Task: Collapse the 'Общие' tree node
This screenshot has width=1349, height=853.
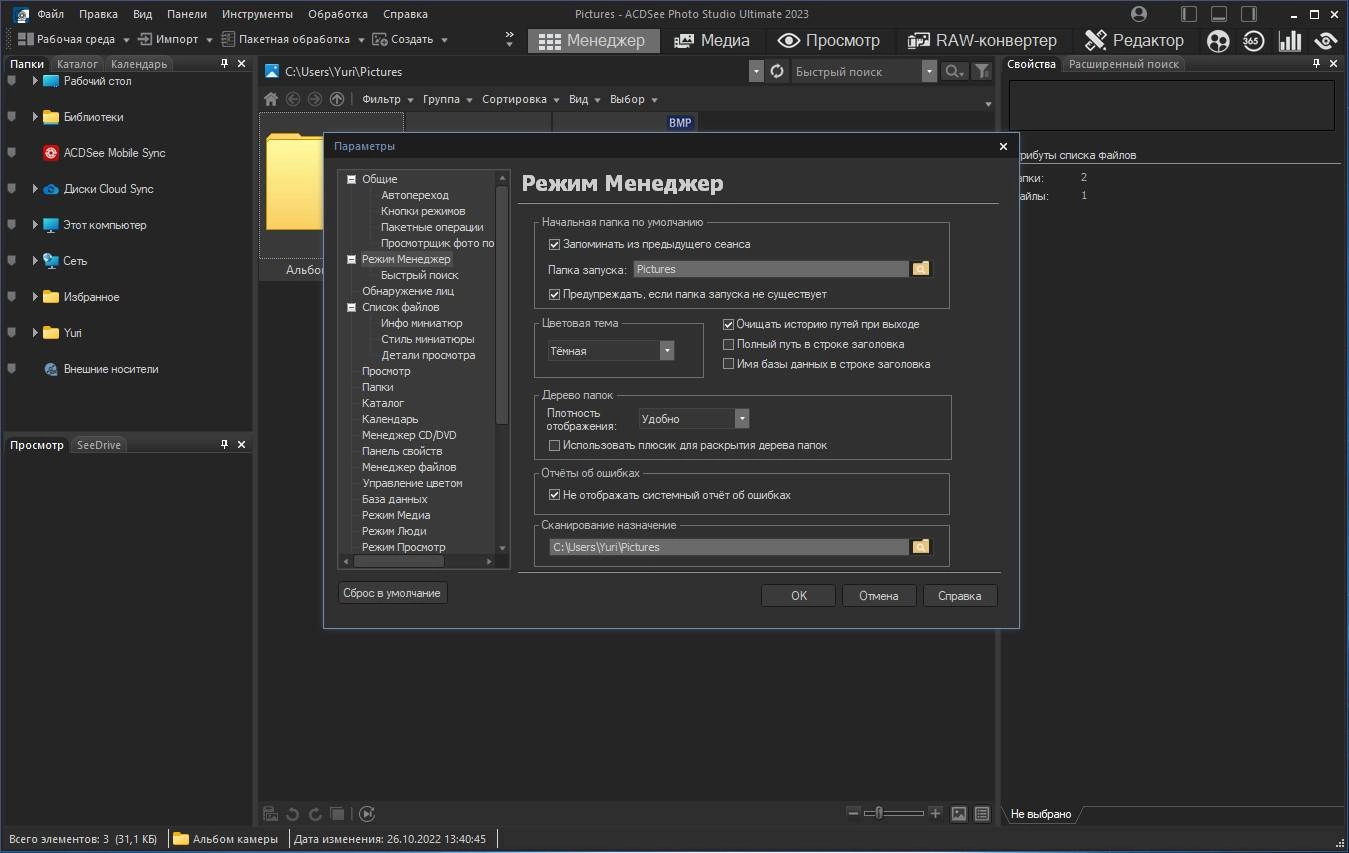Action: (351, 180)
